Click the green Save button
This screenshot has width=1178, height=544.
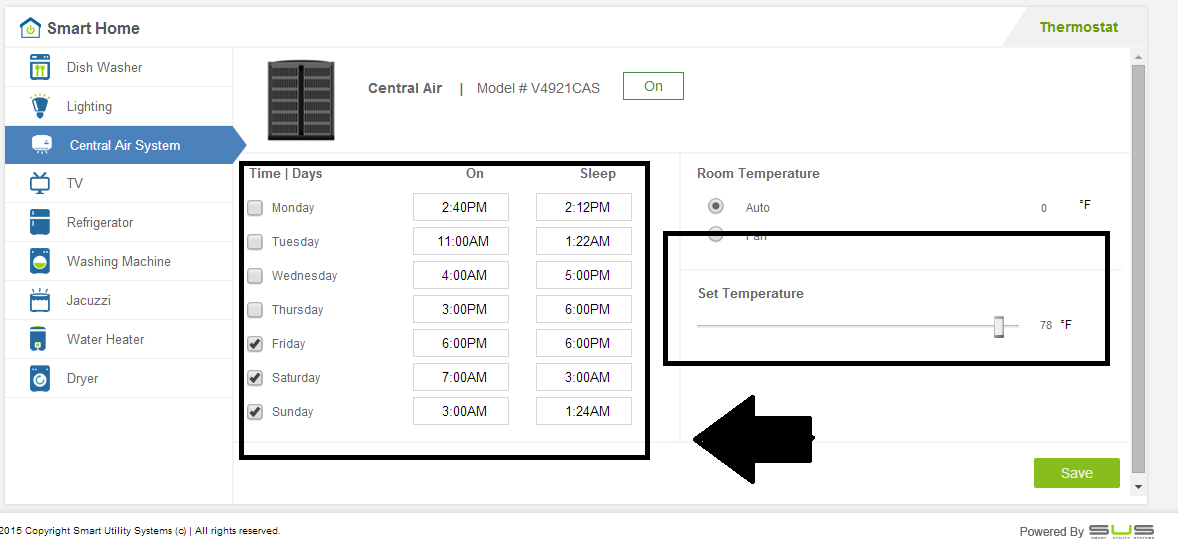pos(1076,473)
